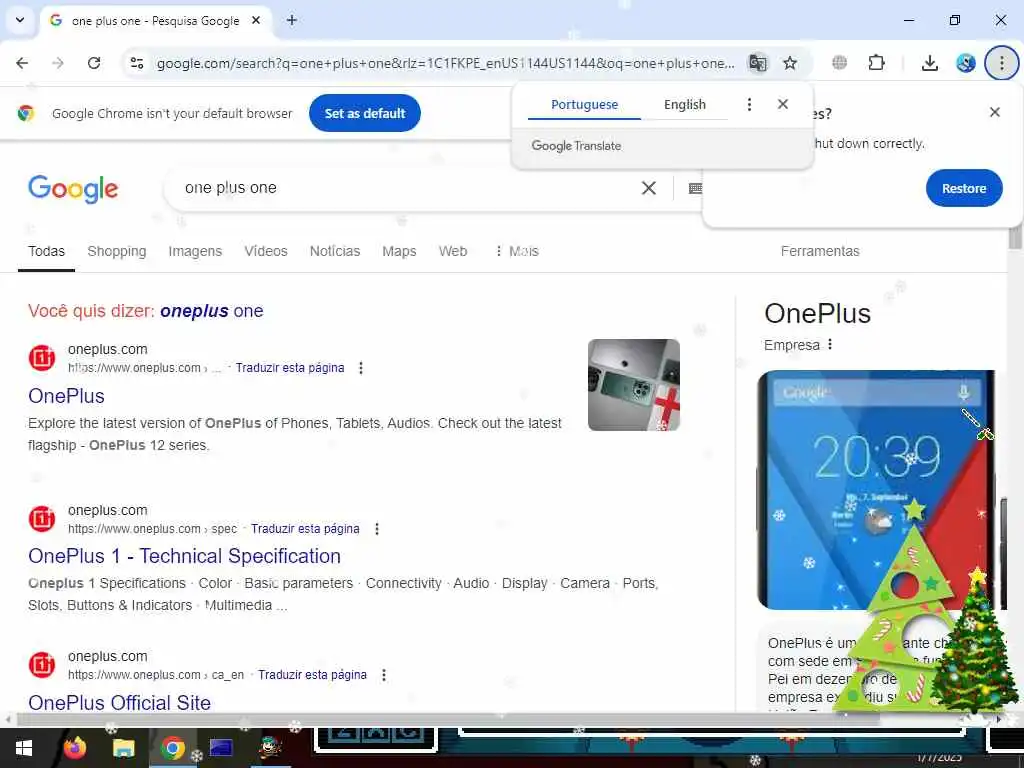This screenshot has height=768, width=1024.
Task: Open Chrome's three-dot main menu
Action: pyautogui.click(x=1001, y=63)
